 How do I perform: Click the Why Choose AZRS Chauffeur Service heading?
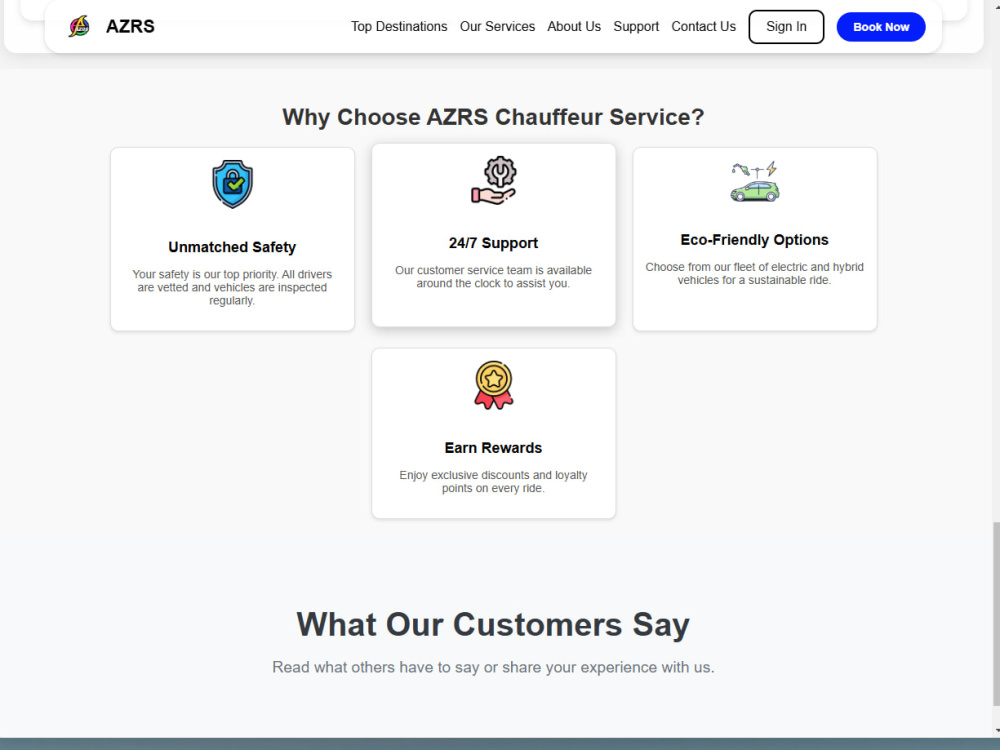494,117
